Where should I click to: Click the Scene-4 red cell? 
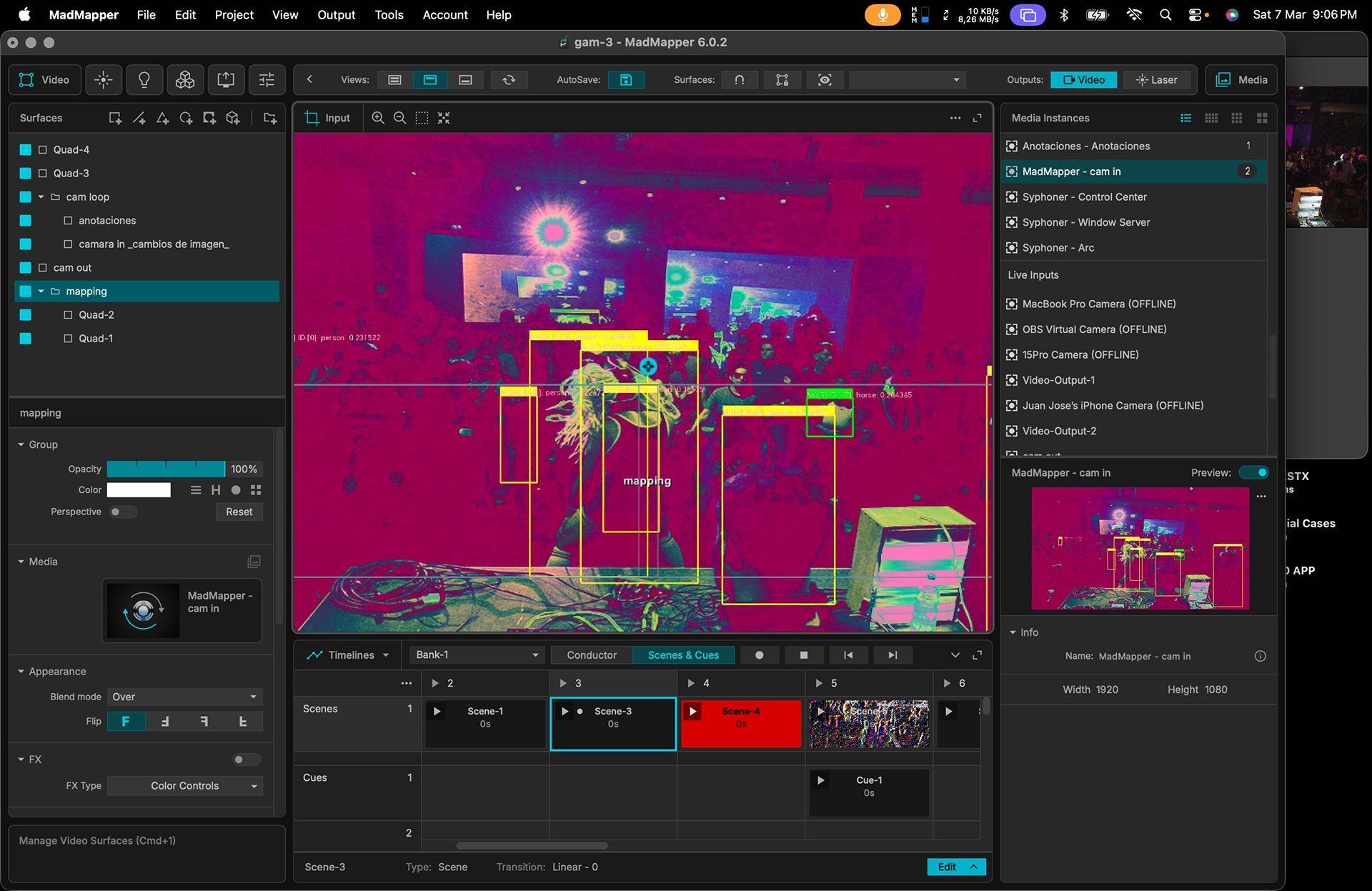[741, 723]
